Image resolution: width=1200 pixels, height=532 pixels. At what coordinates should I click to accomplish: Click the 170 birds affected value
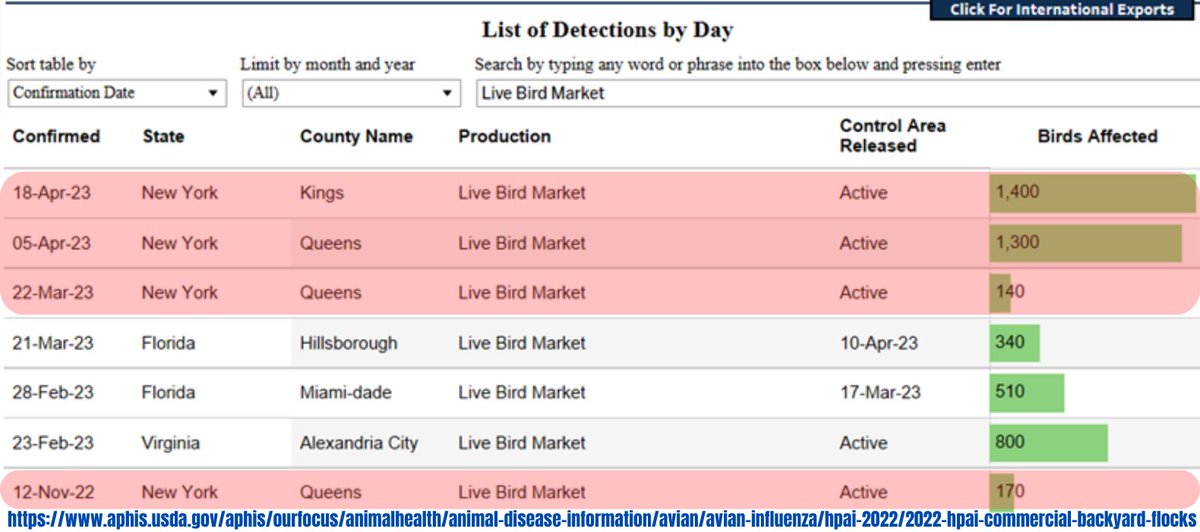(x=1009, y=492)
